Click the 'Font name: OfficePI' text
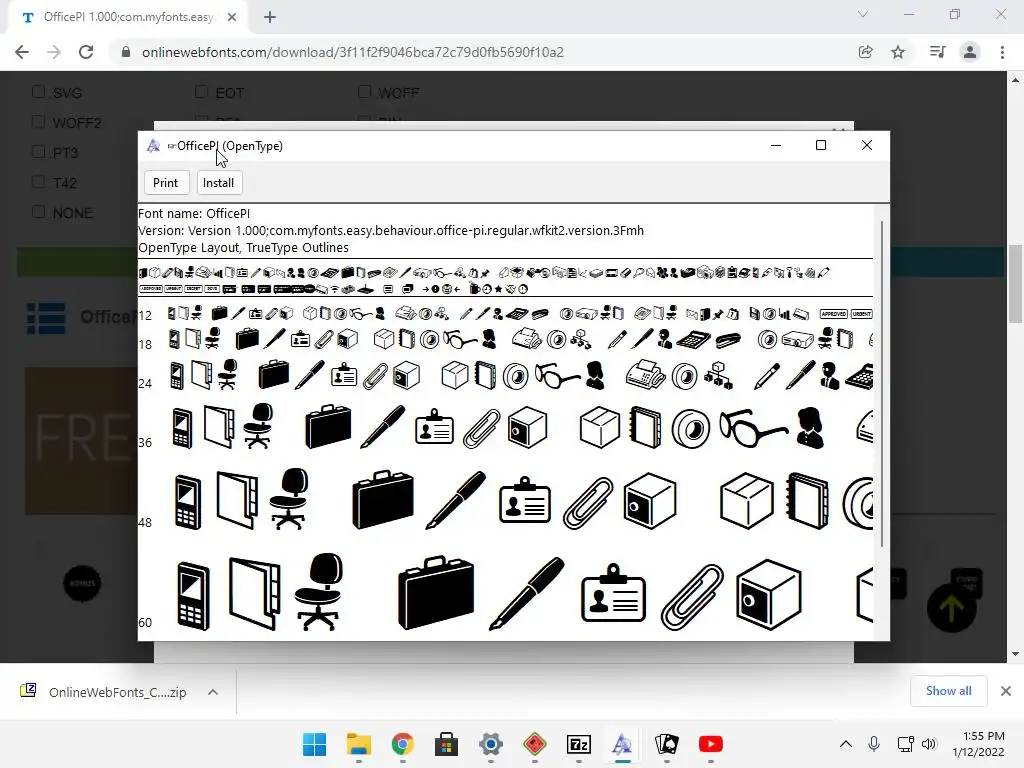Viewport: 1024px width, 768px height. [x=194, y=214]
